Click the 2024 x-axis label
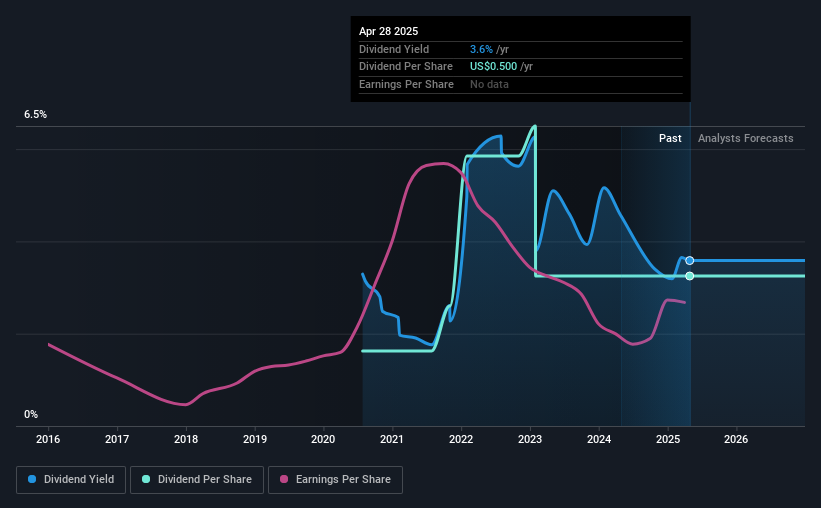The image size is (821, 508). [599, 439]
